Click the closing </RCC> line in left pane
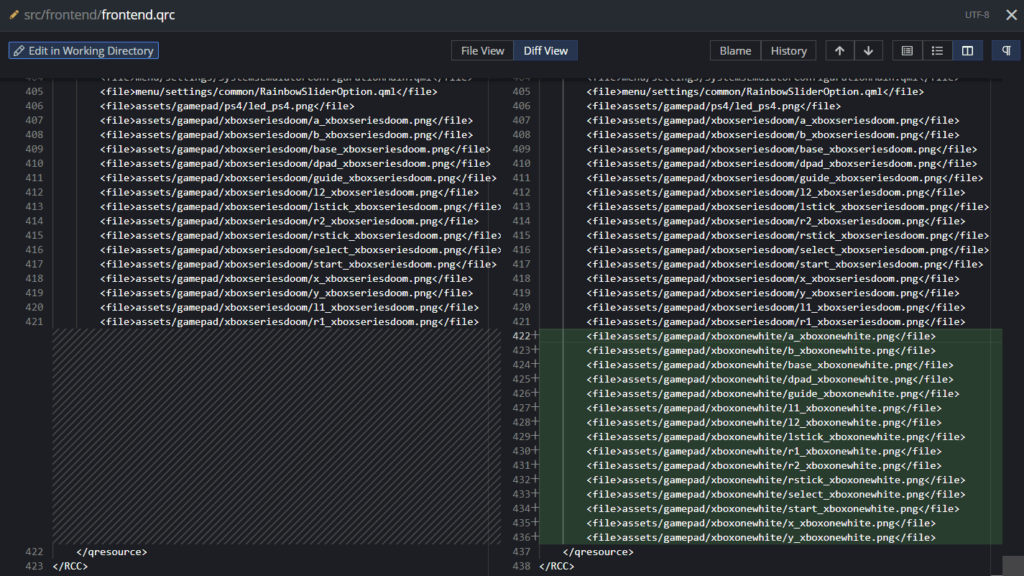Viewport: 1024px width, 576px height. [71, 566]
